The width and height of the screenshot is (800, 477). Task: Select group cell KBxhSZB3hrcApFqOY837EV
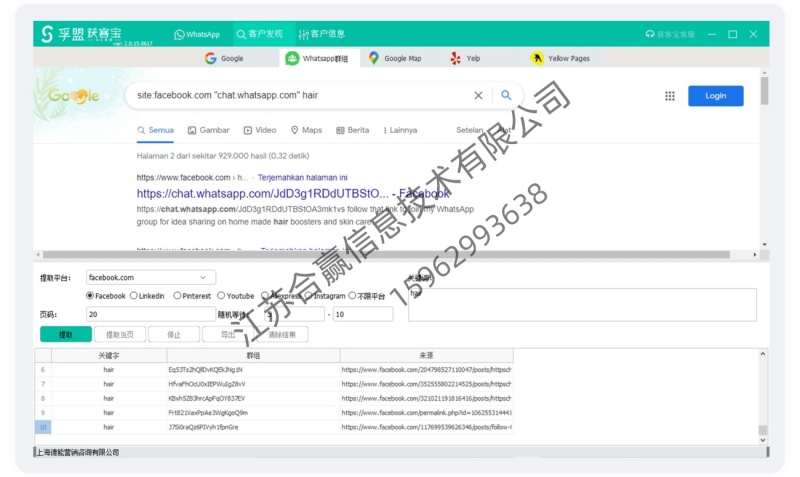pyautogui.click(x=253, y=398)
